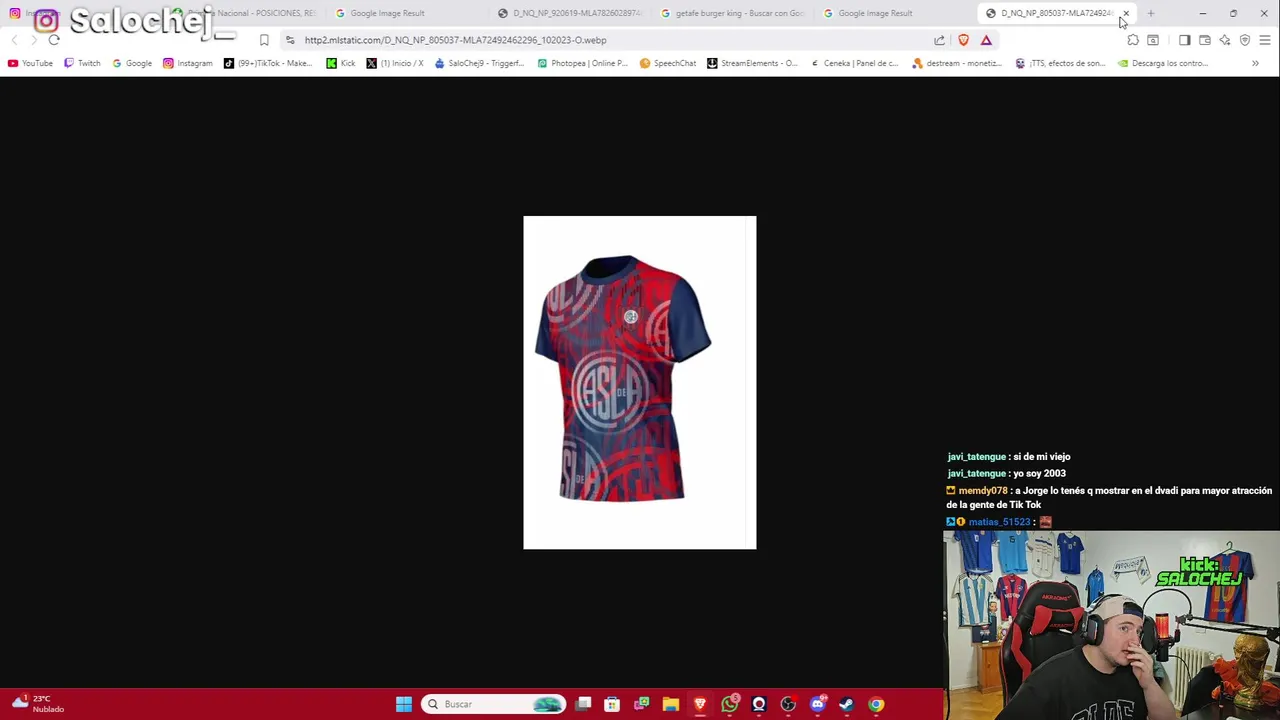Open the tab search toolbar icon

(1153, 40)
